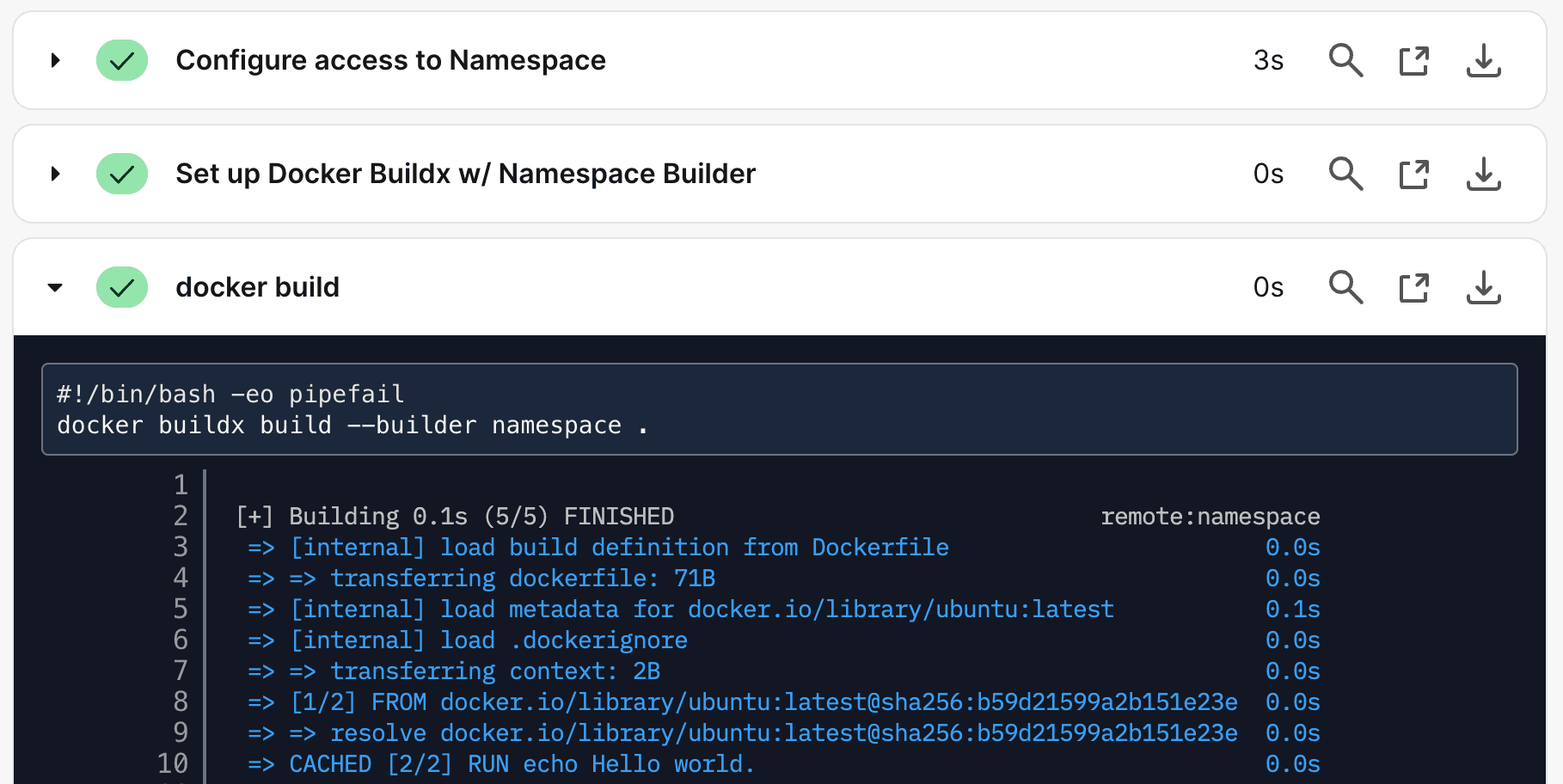Open the docker build step in a new window
The width and height of the screenshot is (1563, 784).
[1413, 287]
